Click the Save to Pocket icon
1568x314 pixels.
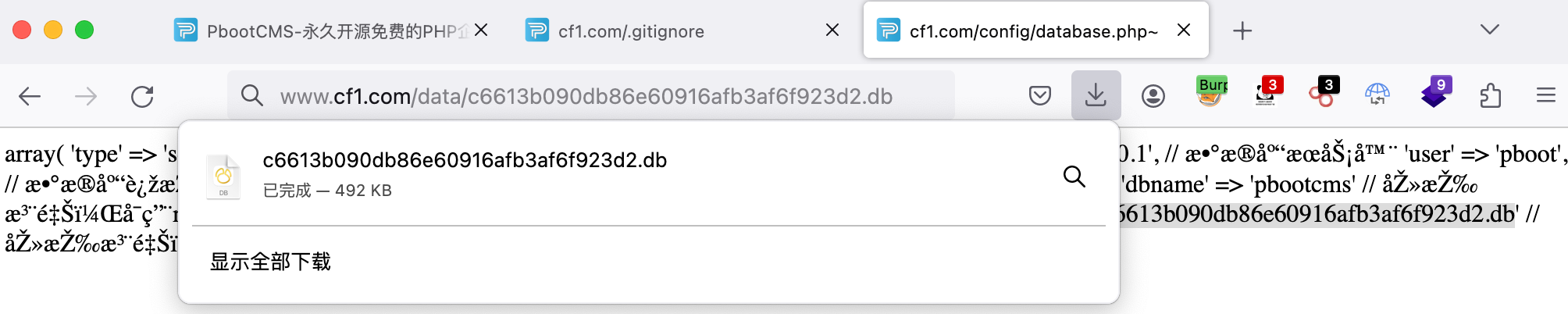pos(1039,96)
